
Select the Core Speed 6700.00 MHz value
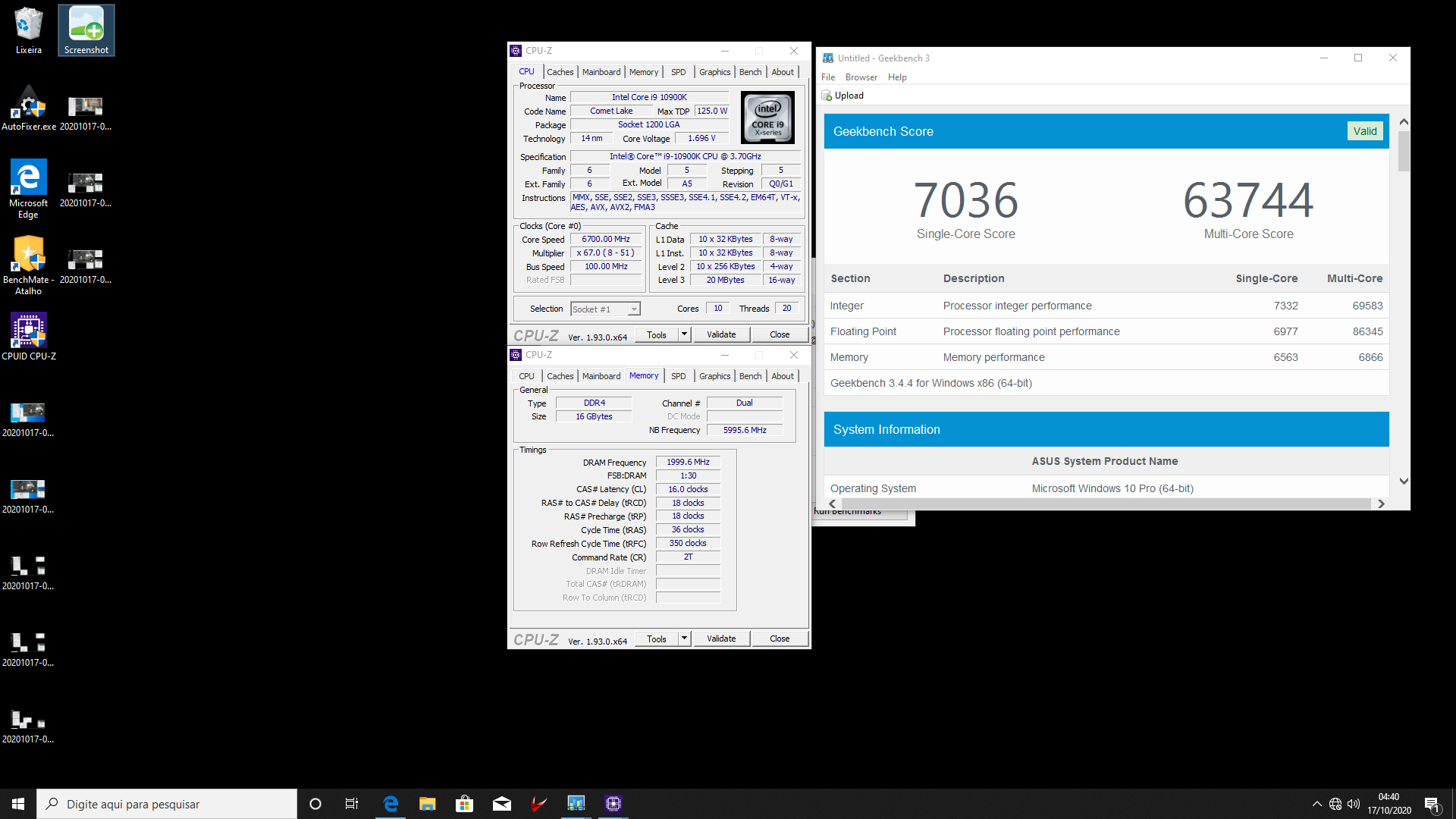[606, 240]
